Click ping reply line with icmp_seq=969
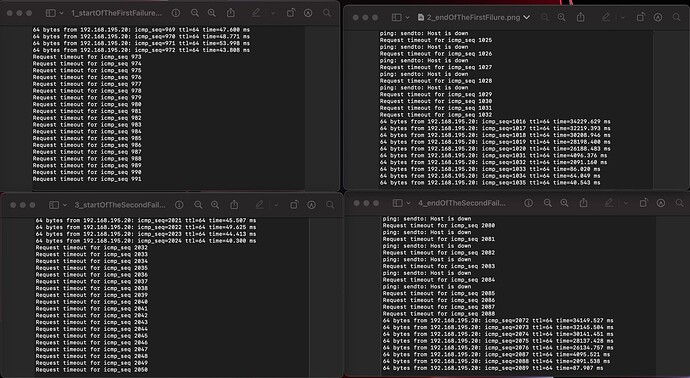The image size is (690, 378). [x=141, y=30]
